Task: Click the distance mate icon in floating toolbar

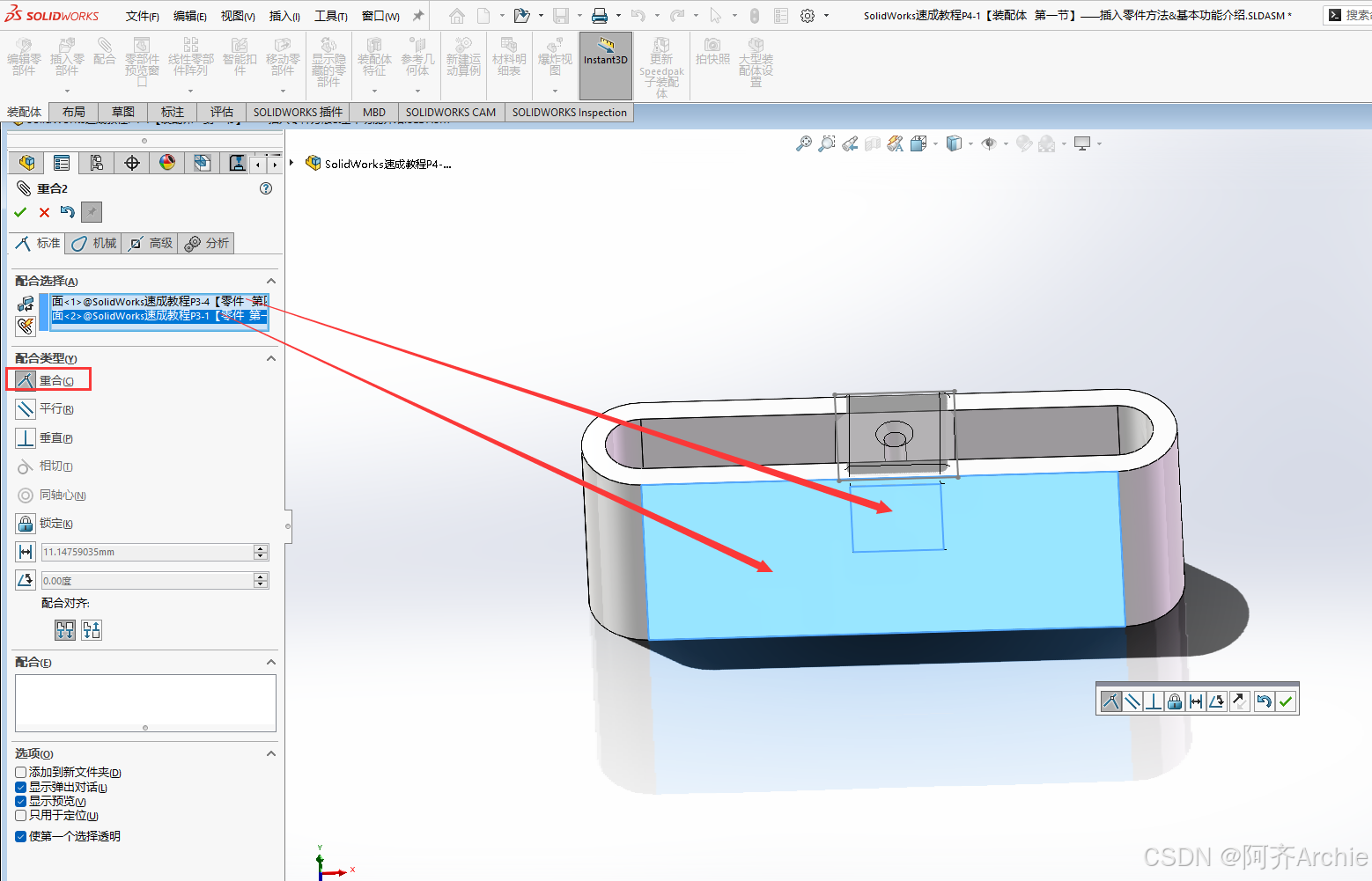Action: click(1196, 701)
